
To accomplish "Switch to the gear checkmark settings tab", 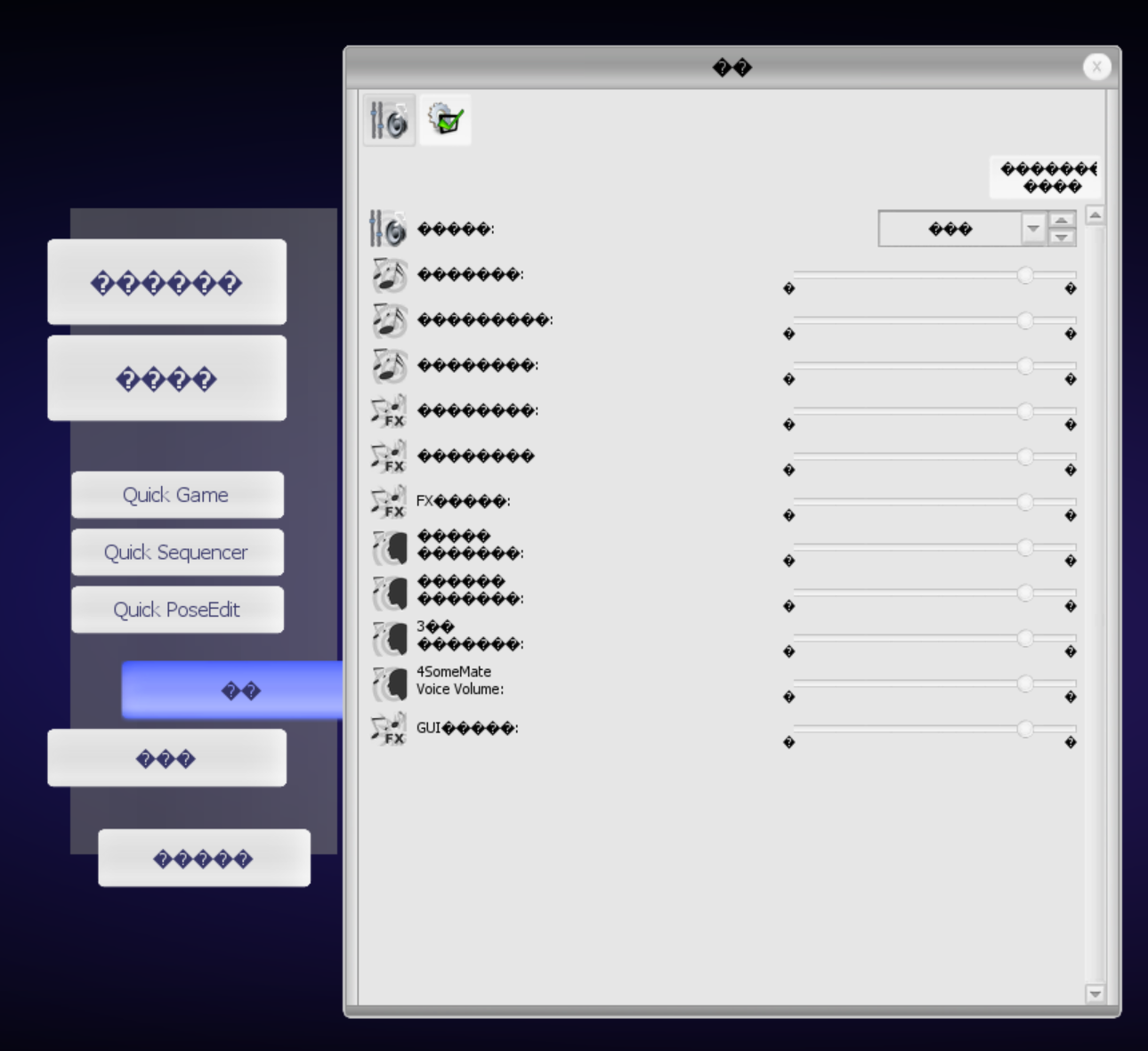I will [445, 120].
